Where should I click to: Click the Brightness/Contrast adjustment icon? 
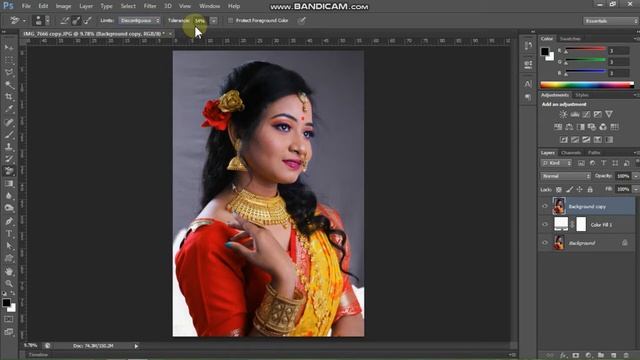point(563,114)
